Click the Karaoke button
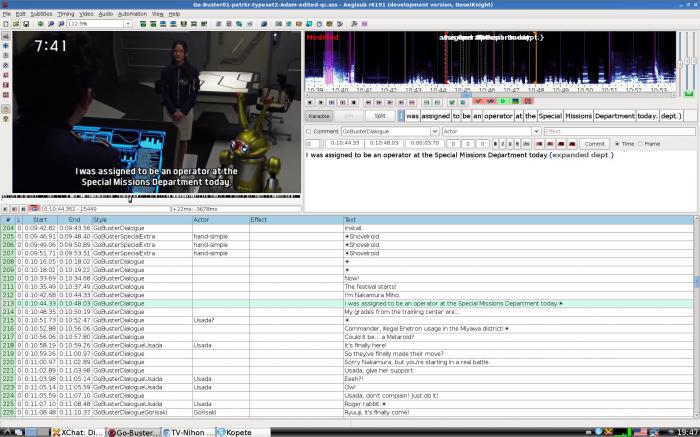This screenshot has height=437, width=700. pyautogui.click(x=319, y=116)
